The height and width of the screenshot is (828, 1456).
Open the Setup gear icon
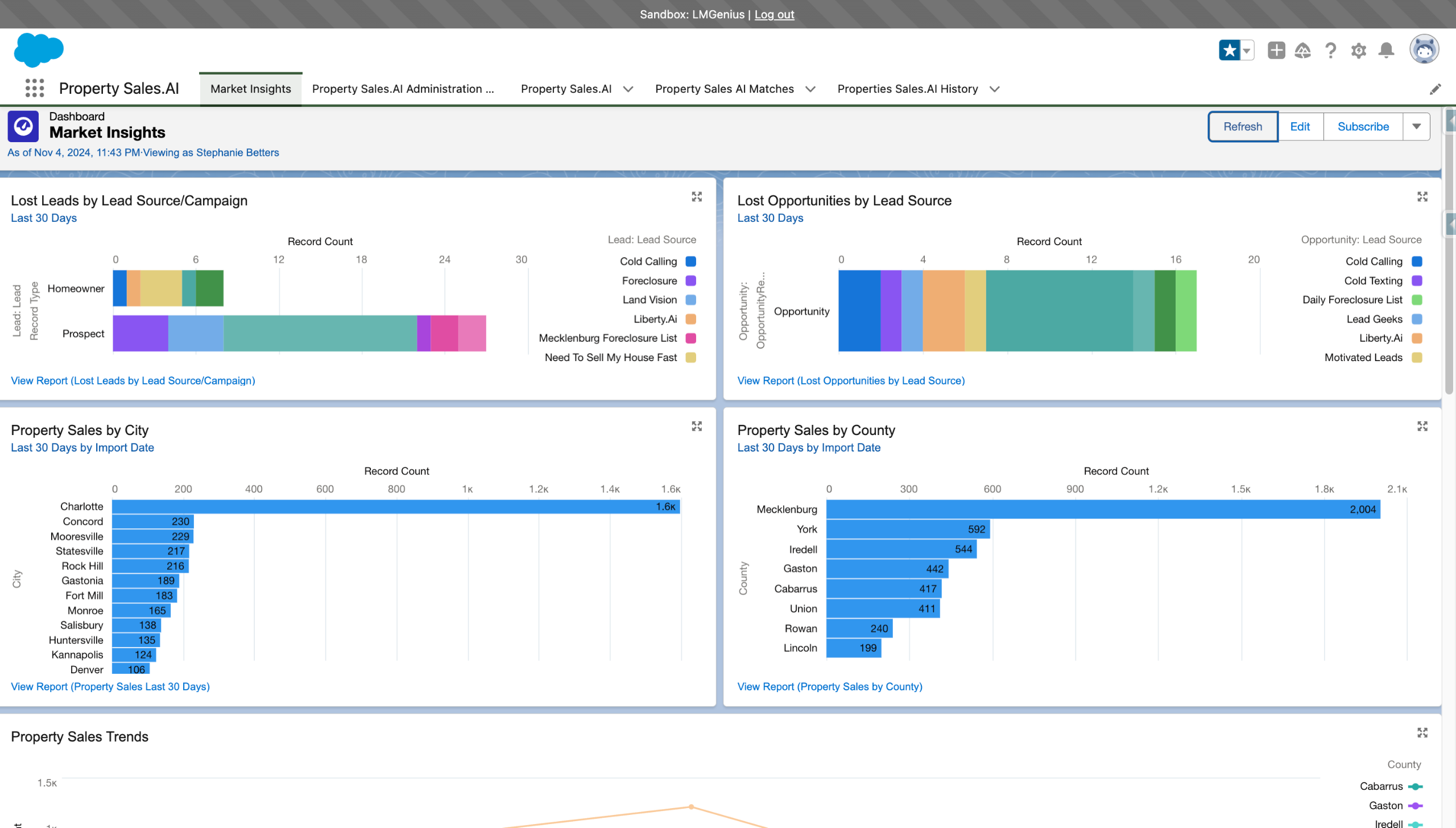tap(1359, 50)
